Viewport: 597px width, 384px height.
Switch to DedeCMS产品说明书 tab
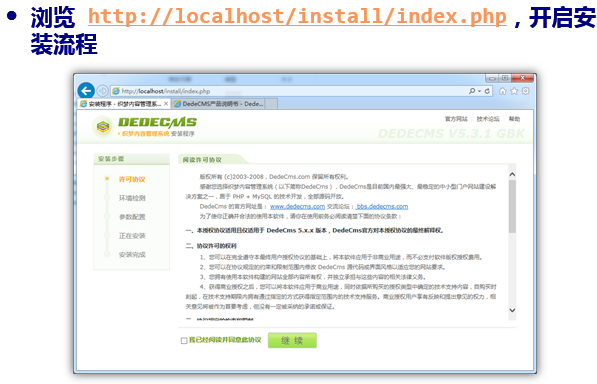[219, 104]
